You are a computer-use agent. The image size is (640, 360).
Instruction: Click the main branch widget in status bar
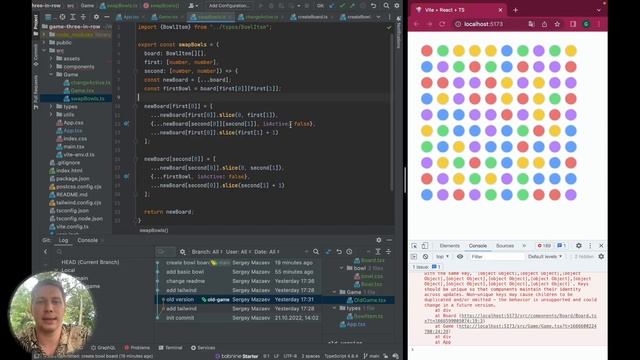coord(371,356)
